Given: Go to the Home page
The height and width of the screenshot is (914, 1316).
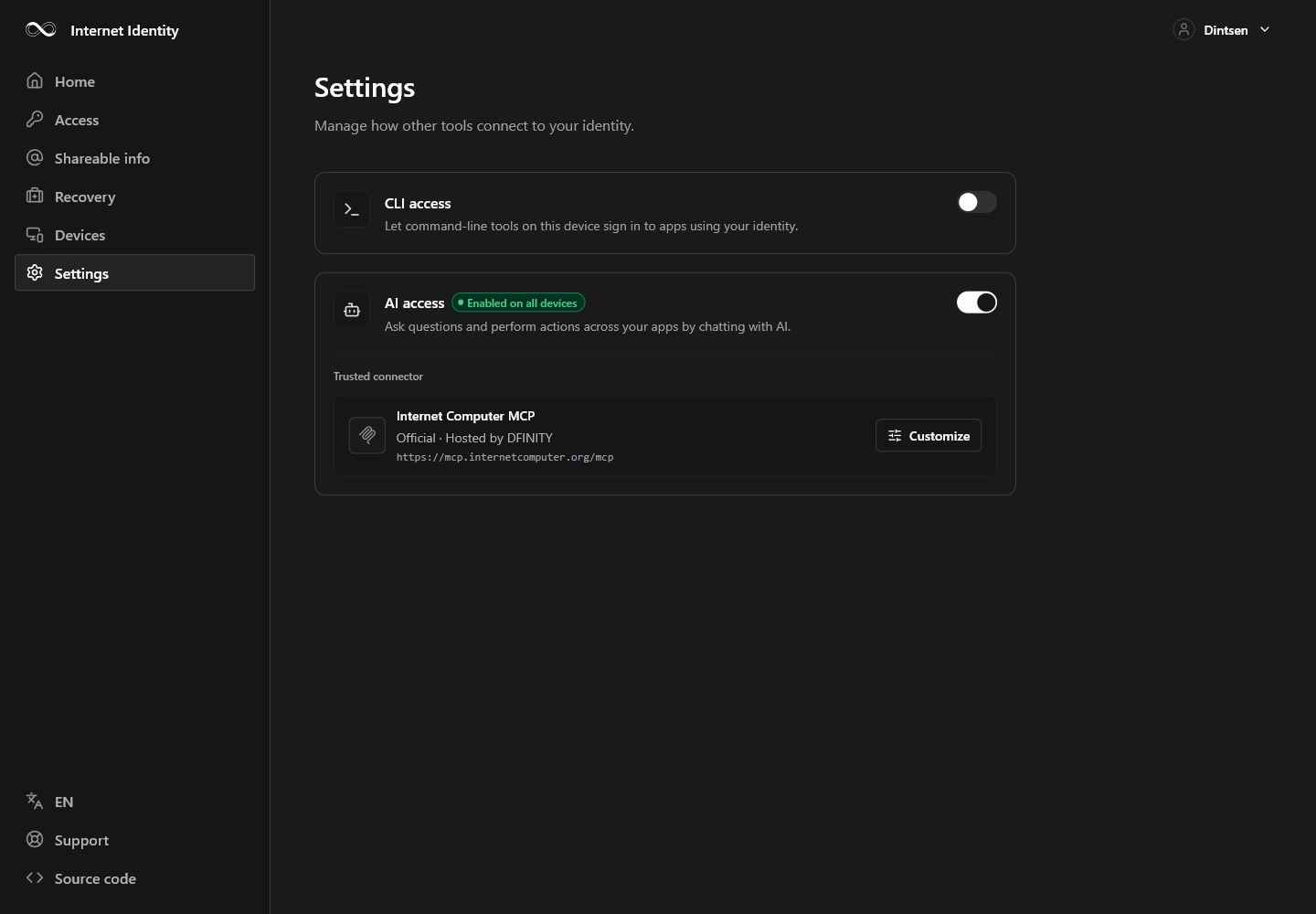Looking at the screenshot, I should click(134, 81).
